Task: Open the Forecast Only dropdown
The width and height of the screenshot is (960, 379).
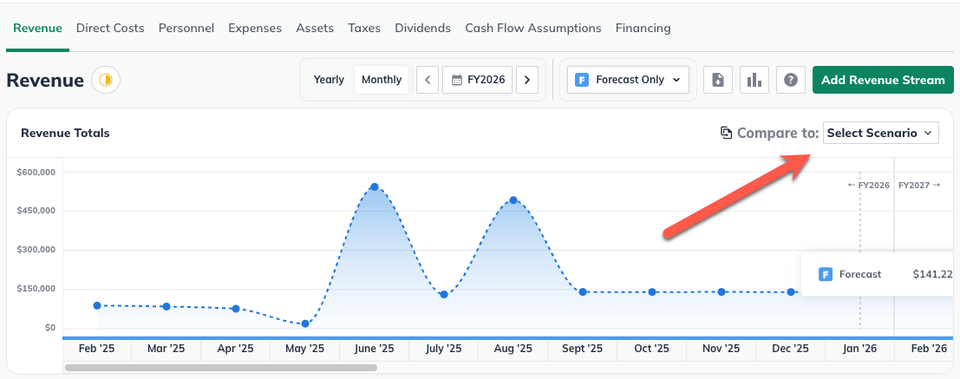Action: click(628, 80)
